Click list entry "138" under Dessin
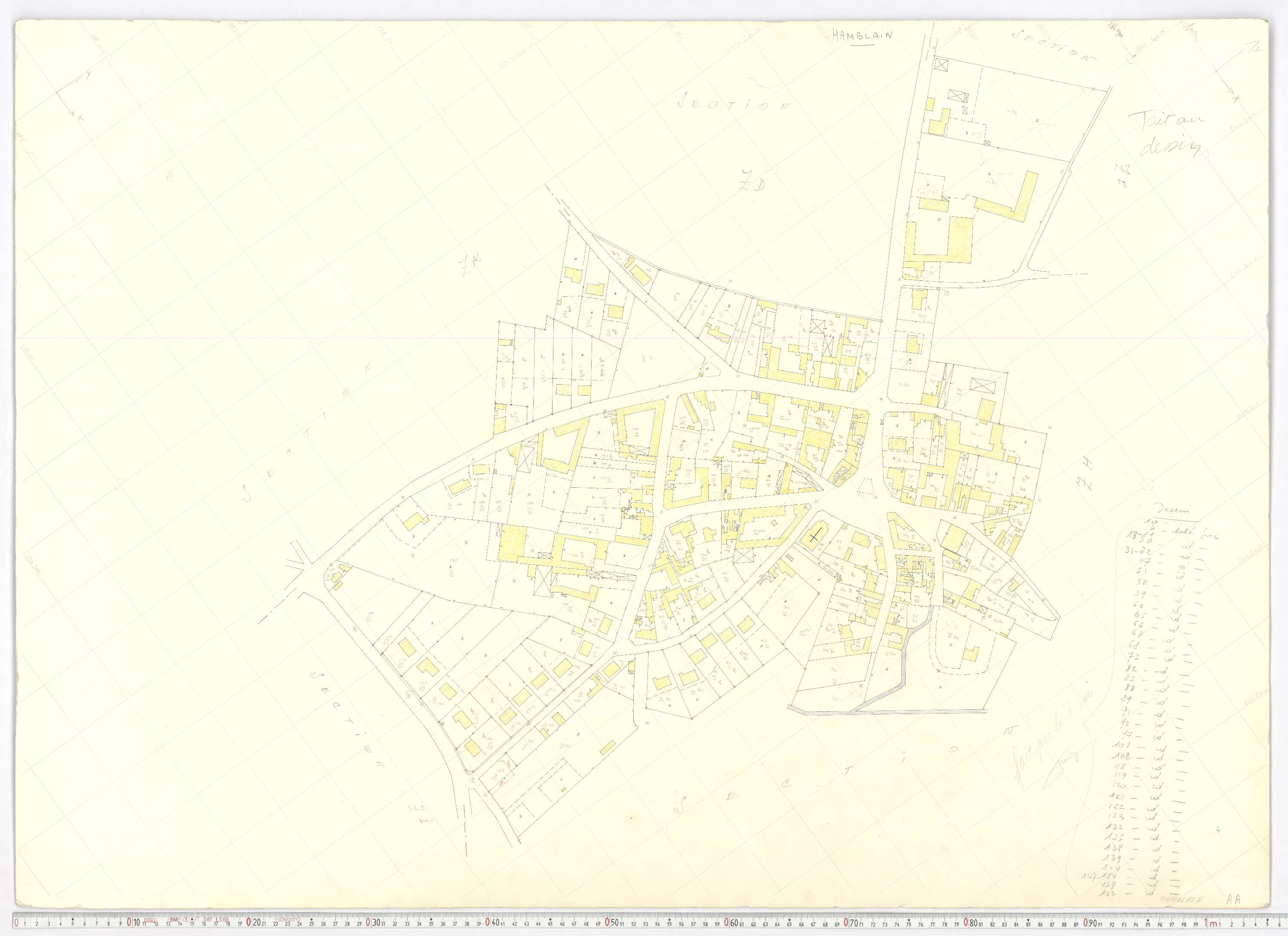The width and height of the screenshot is (1288, 936). pyautogui.click(x=1114, y=848)
